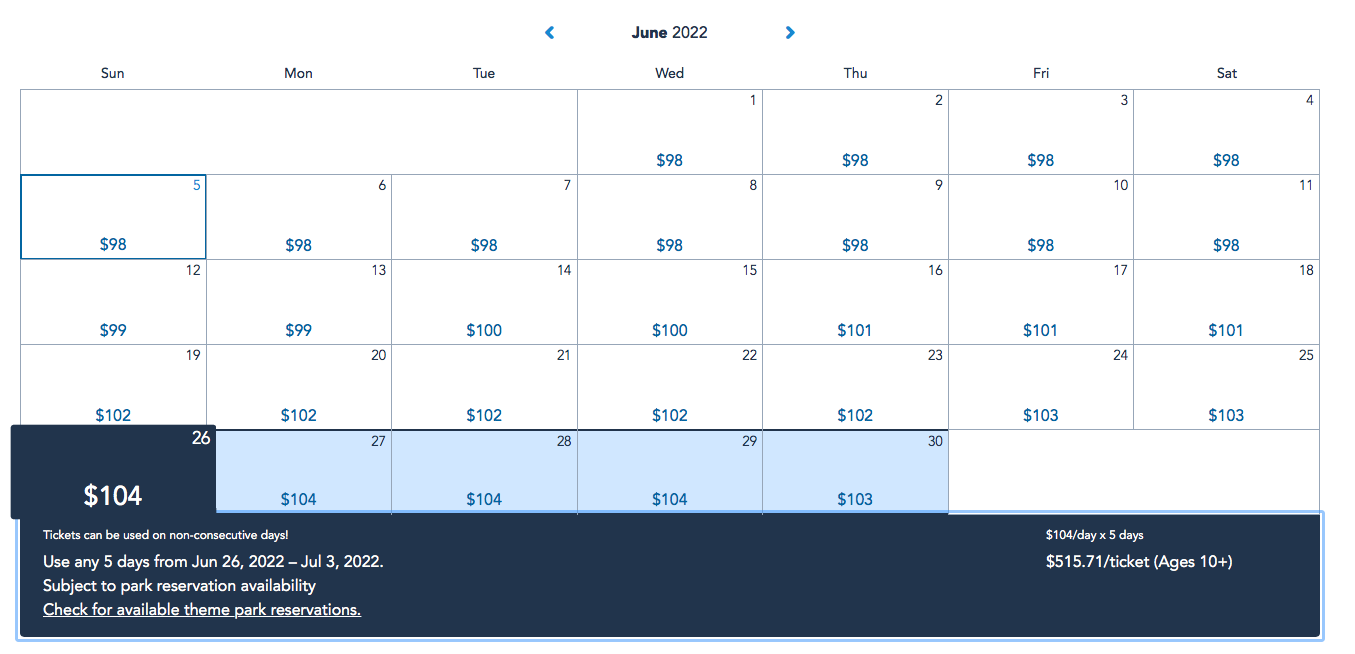This screenshot has height=654, width=1355.
Task: Click June 24 at $103
Action: click(1041, 387)
